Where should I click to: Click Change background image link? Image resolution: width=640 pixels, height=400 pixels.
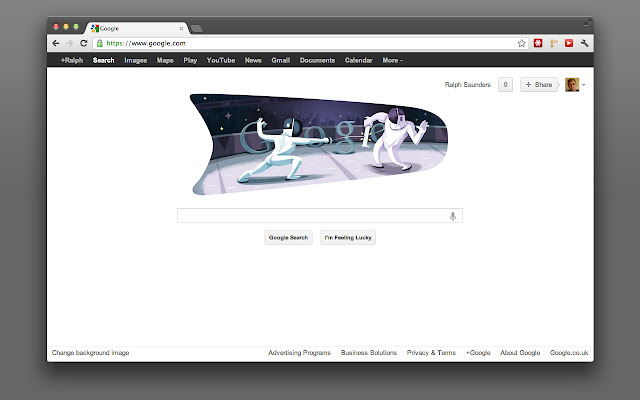[90, 353]
